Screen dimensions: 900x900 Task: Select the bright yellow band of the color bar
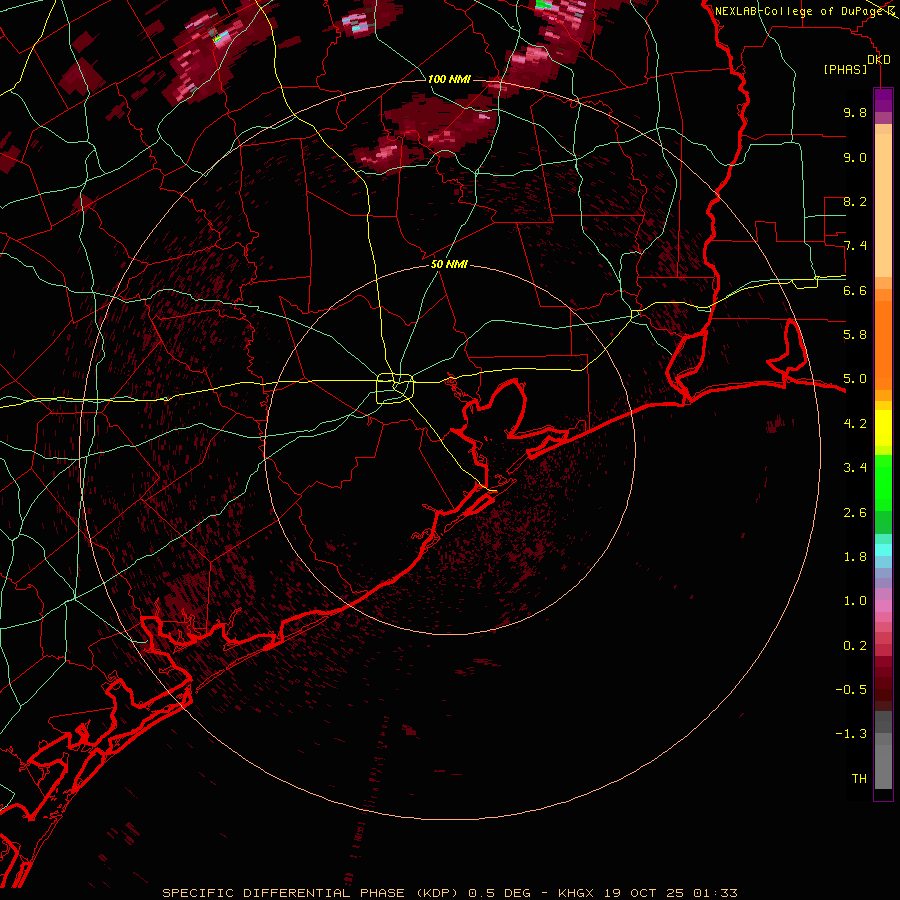883,428
